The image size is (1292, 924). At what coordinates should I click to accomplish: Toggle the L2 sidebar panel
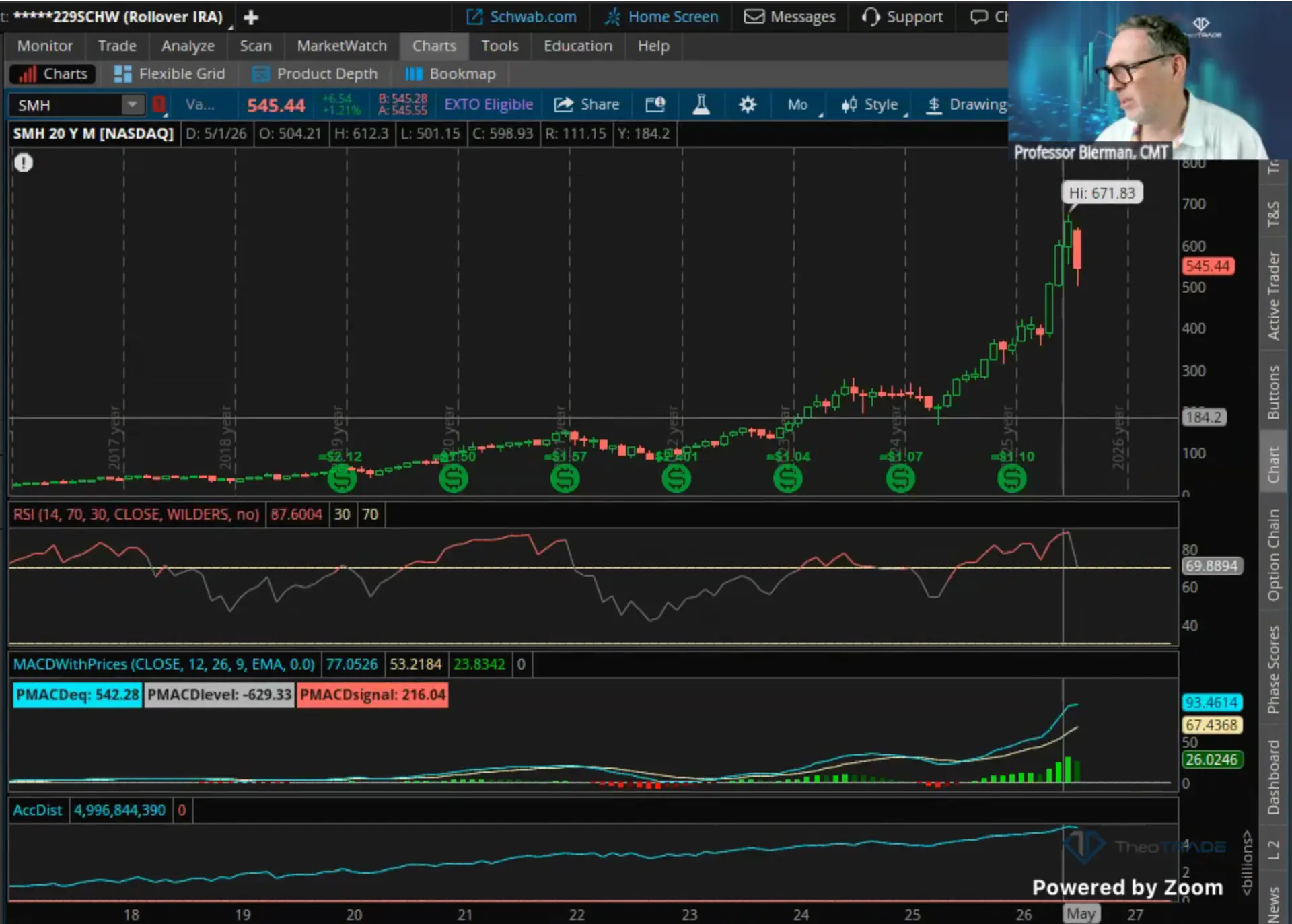pos(1273,849)
